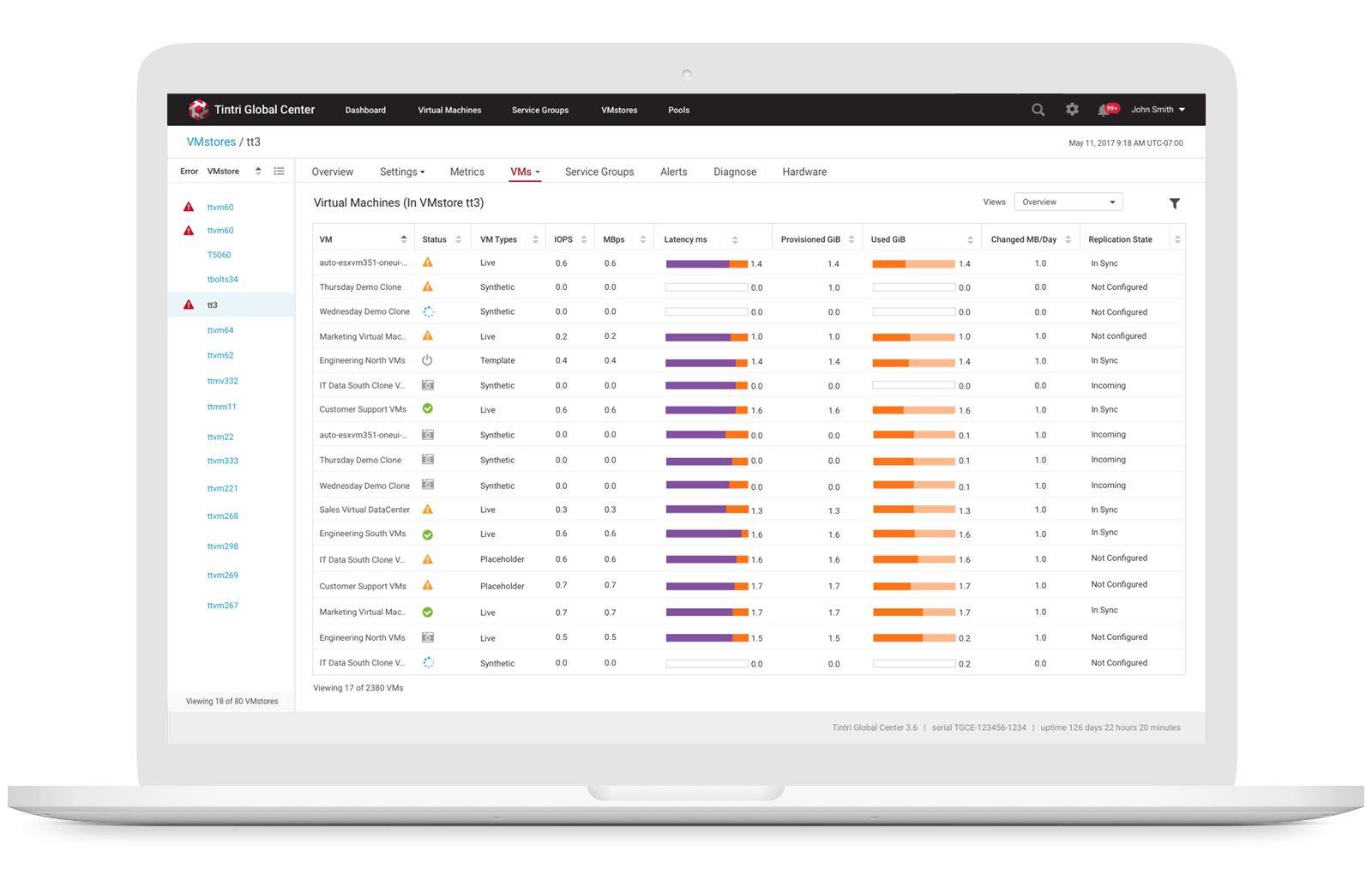Sort by the IOPS column arrows
1372x893 pixels.
pyautogui.click(x=584, y=239)
